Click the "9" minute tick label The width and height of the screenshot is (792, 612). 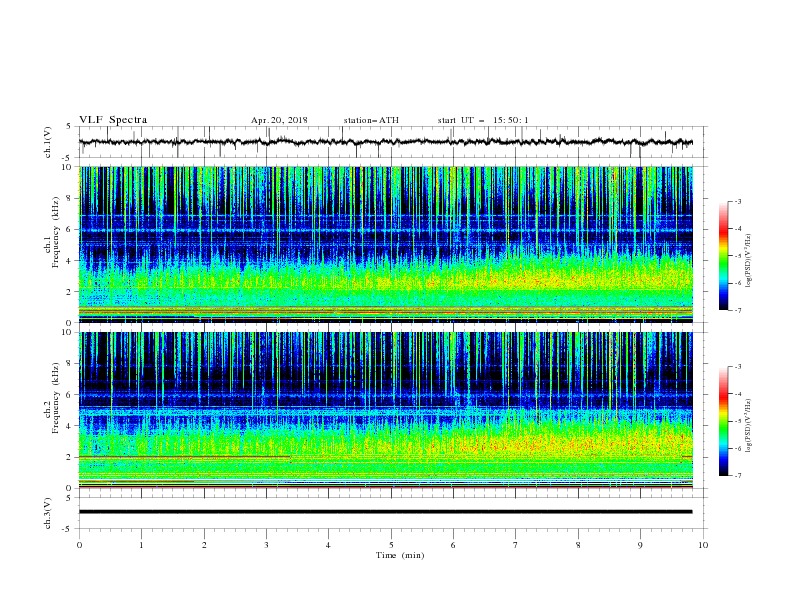[640, 545]
